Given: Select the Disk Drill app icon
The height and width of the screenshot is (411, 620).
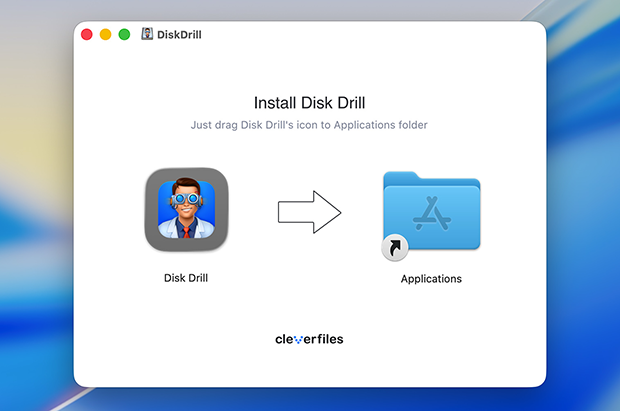Looking at the screenshot, I should [186, 210].
